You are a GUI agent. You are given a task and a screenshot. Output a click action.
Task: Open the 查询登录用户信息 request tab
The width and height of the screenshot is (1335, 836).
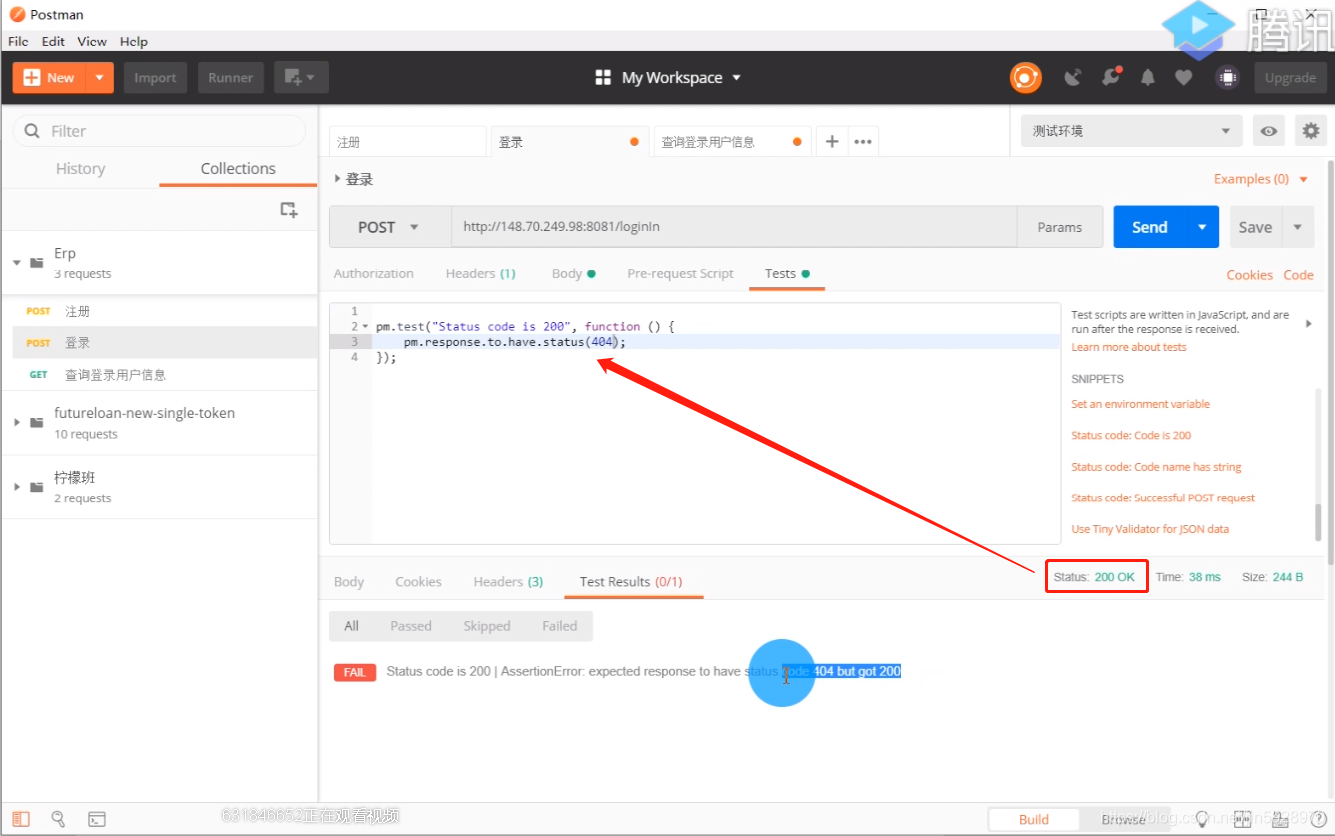[731, 142]
